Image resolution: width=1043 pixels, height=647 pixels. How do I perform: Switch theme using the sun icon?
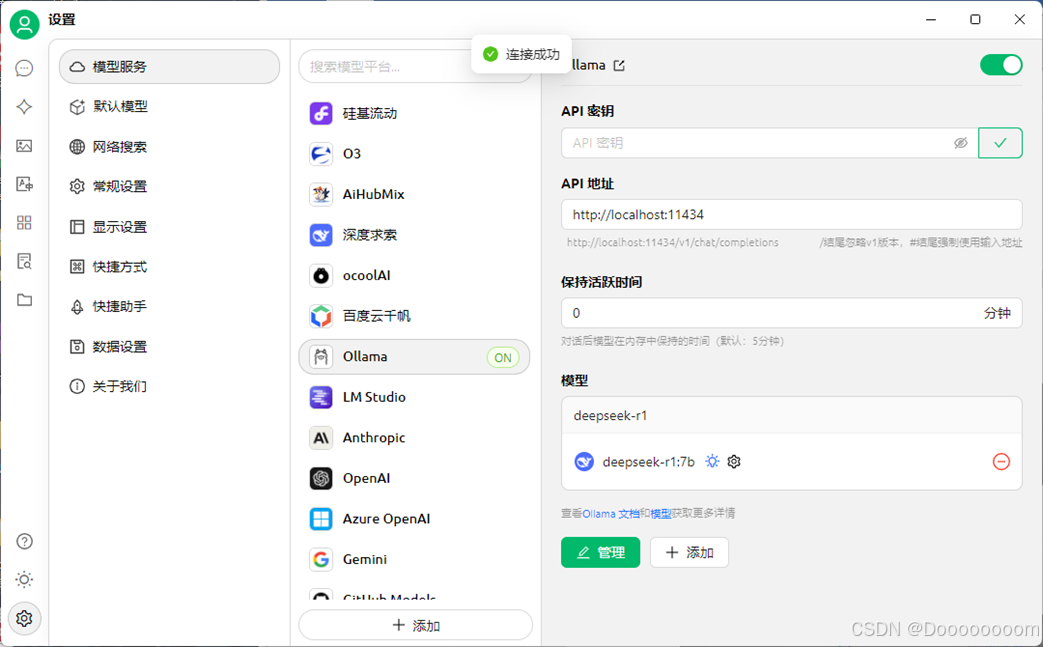[25, 580]
